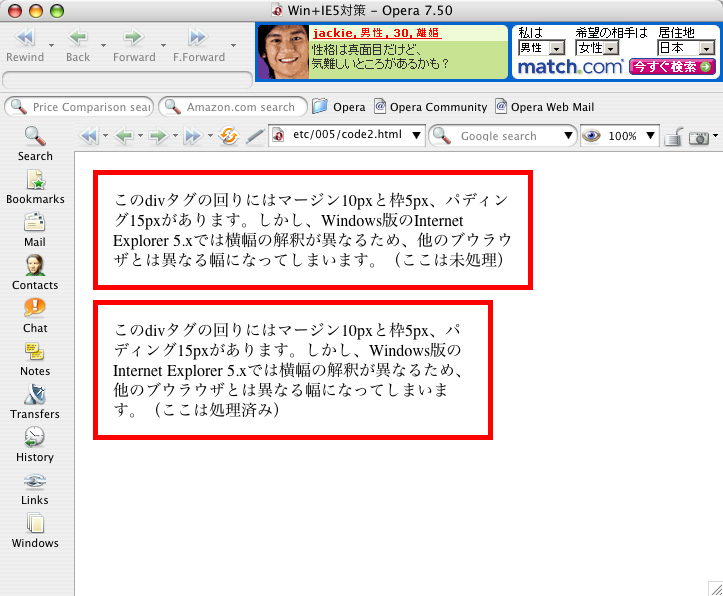The height and width of the screenshot is (596, 723).
Task: Click the yellow minimize window button
Action: click(x=36, y=11)
